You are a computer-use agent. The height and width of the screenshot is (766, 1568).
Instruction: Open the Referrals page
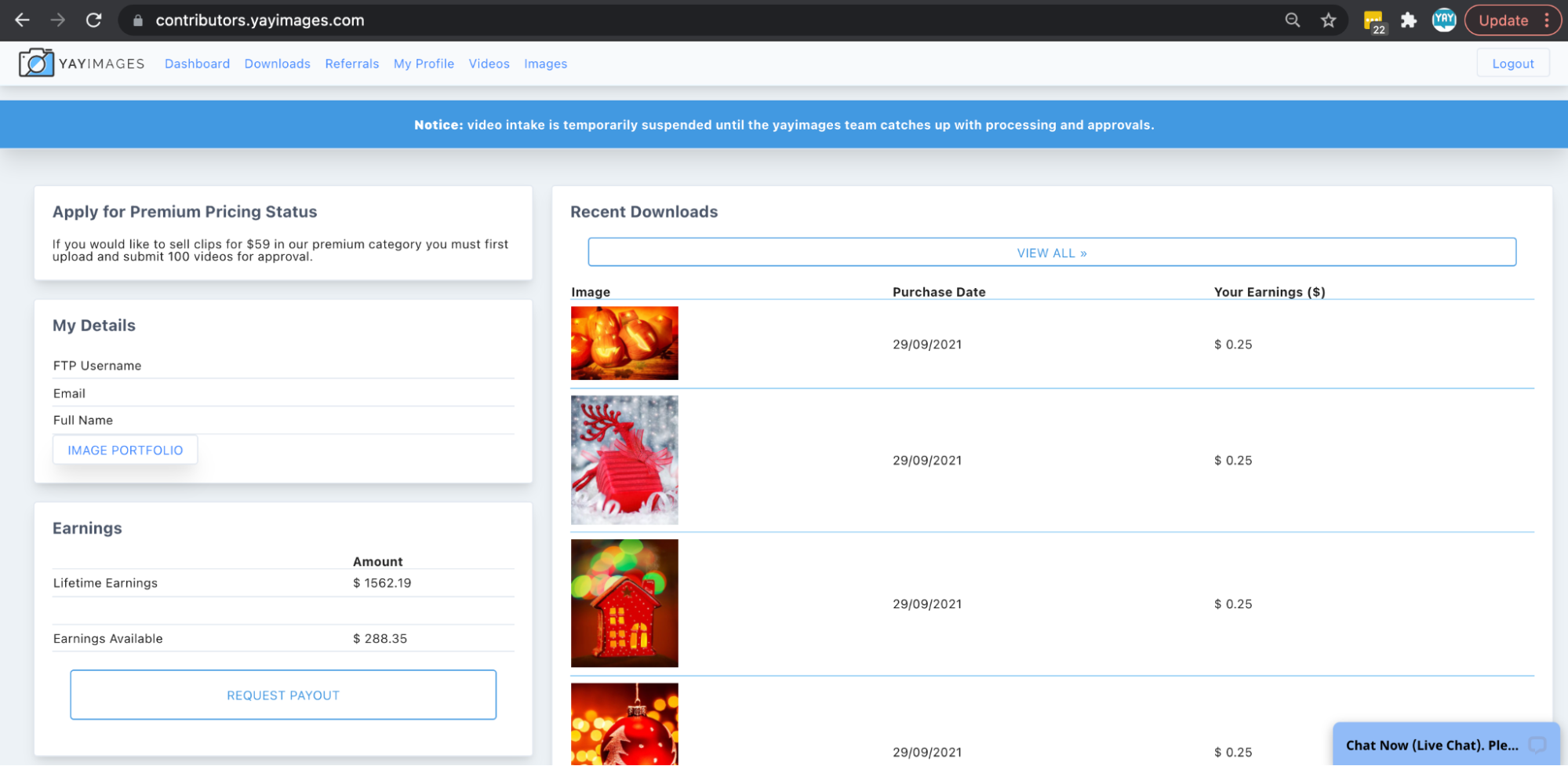coord(351,64)
